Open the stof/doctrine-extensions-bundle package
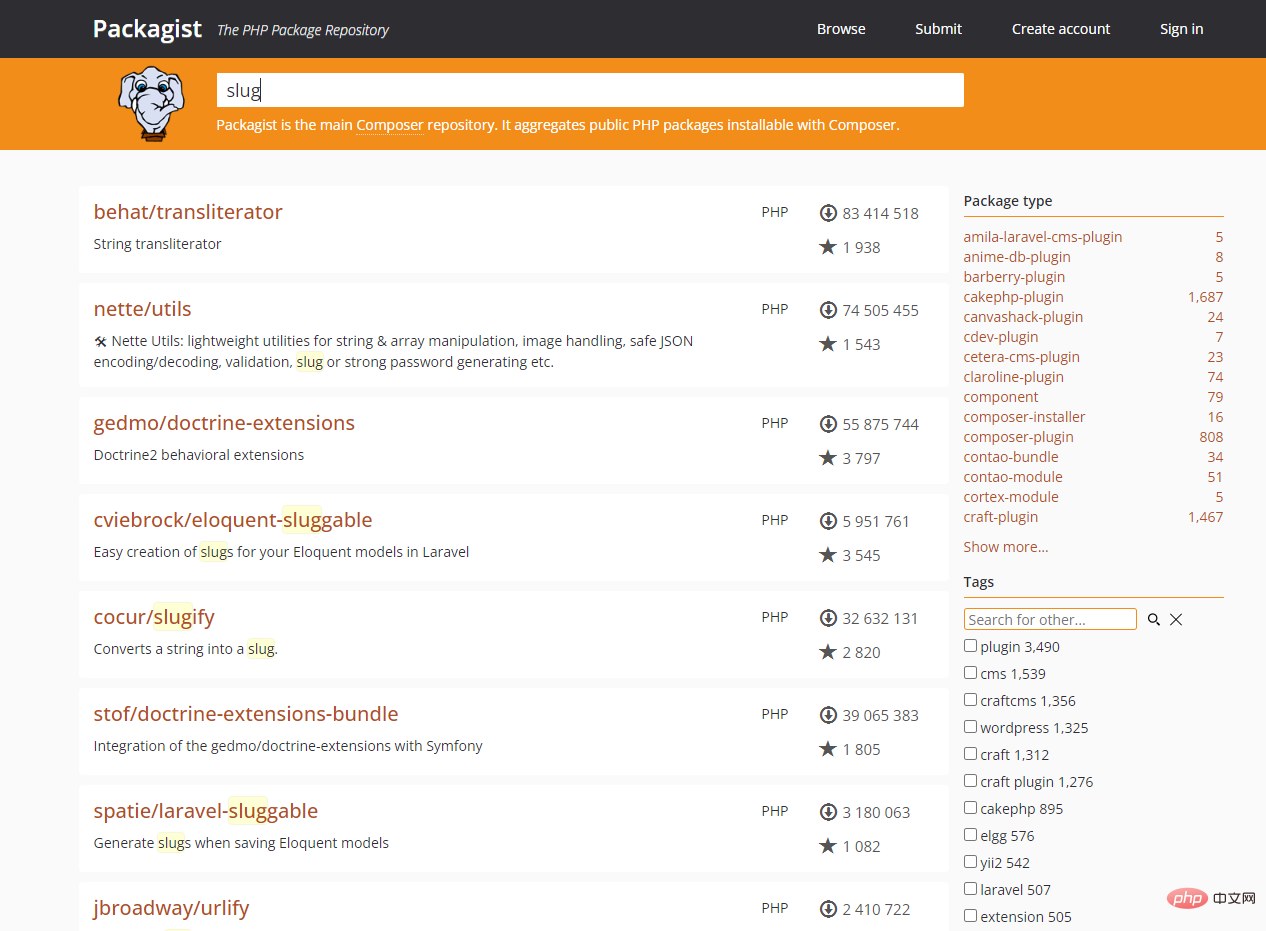Screen dimensions: 1266x931 pyautogui.click(x=246, y=714)
